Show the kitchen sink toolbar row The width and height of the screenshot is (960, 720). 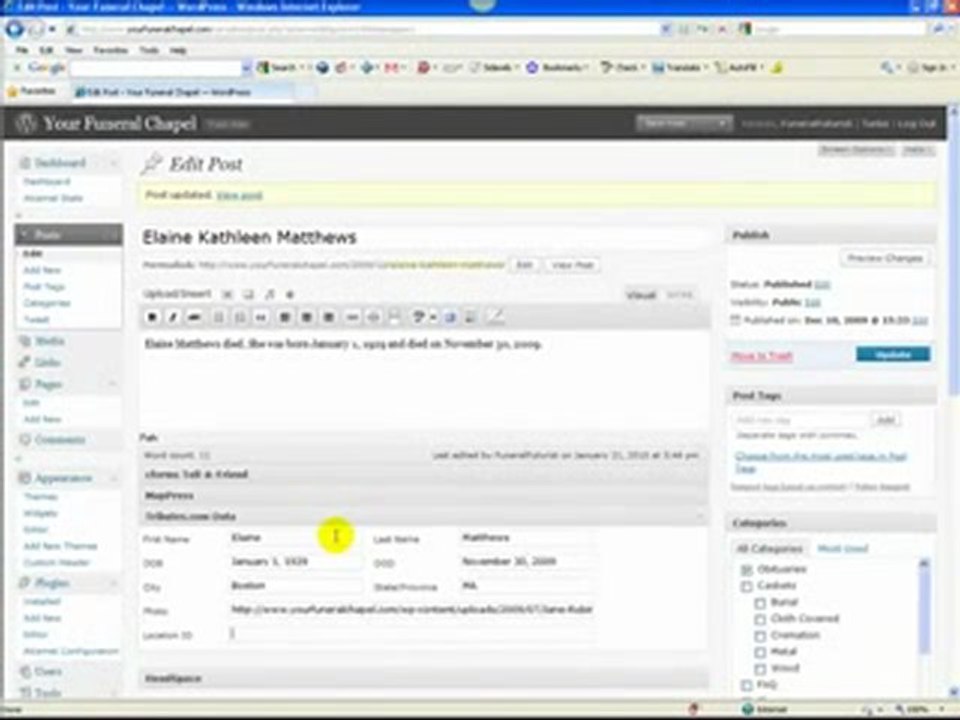pos(472,317)
